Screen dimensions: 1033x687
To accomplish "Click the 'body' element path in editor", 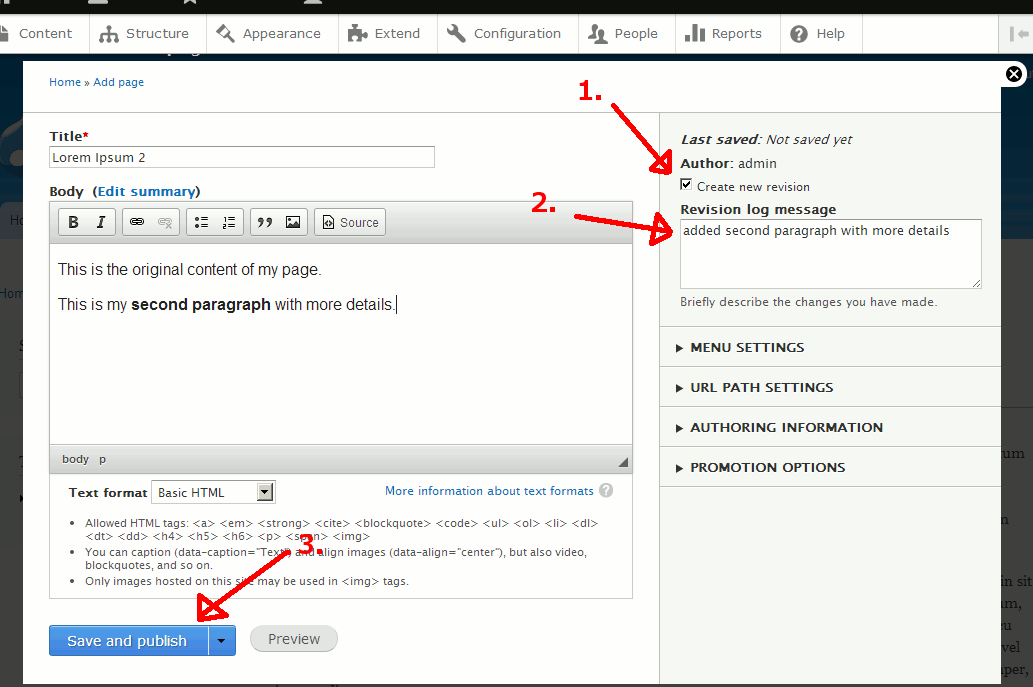I will (x=75, y=459).
